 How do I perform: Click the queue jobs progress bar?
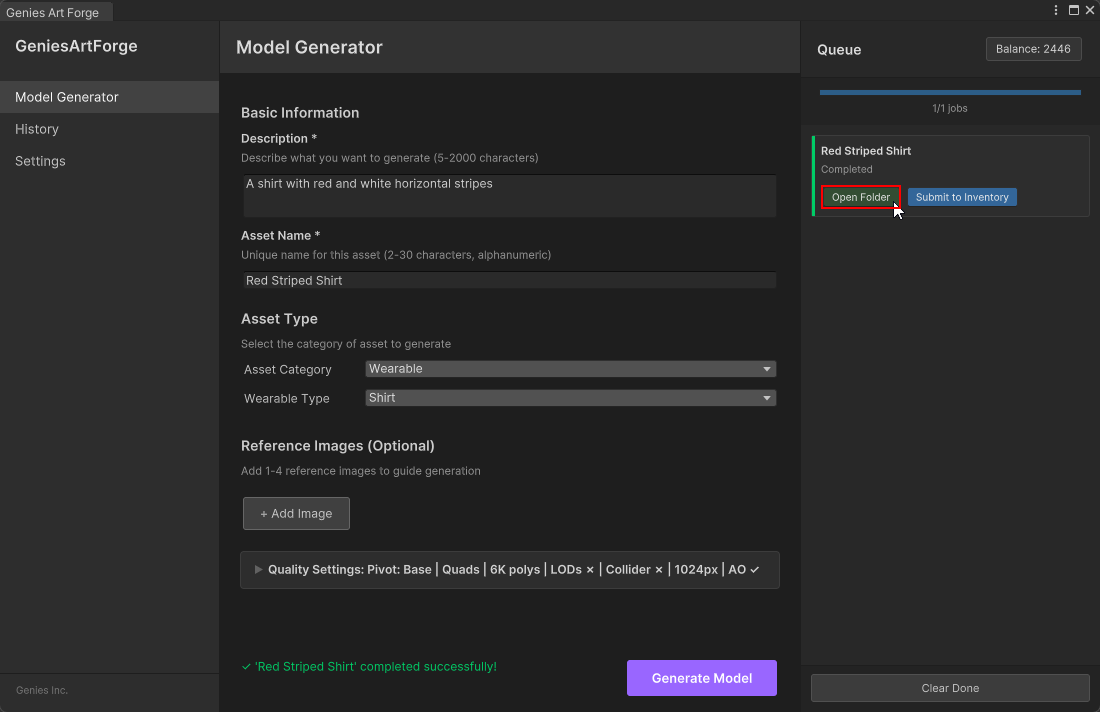[x=949, y=92]
